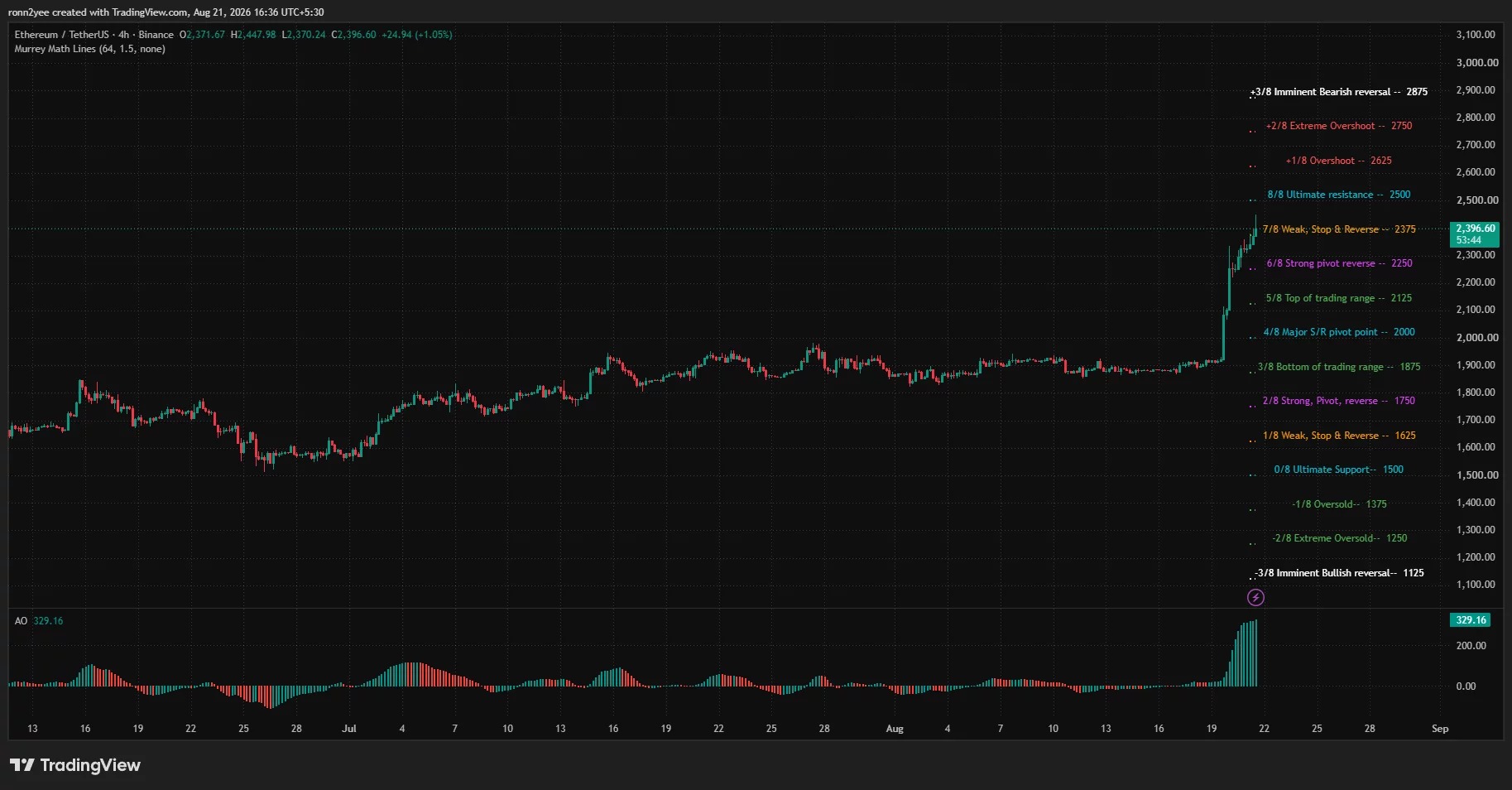
Task: Select the Jul label on the time axis
Action: [349, 729]
